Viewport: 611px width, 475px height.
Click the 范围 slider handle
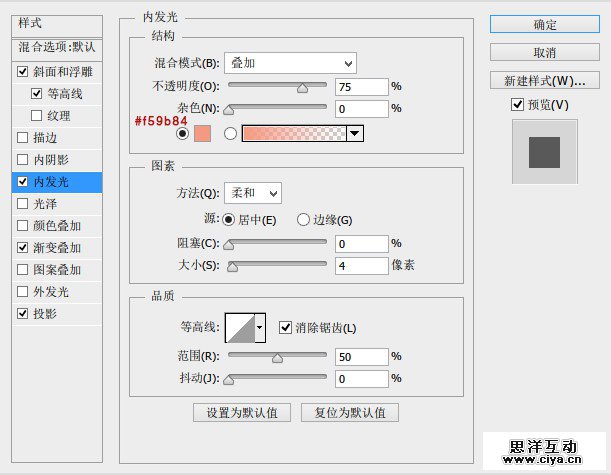point(277,358)
